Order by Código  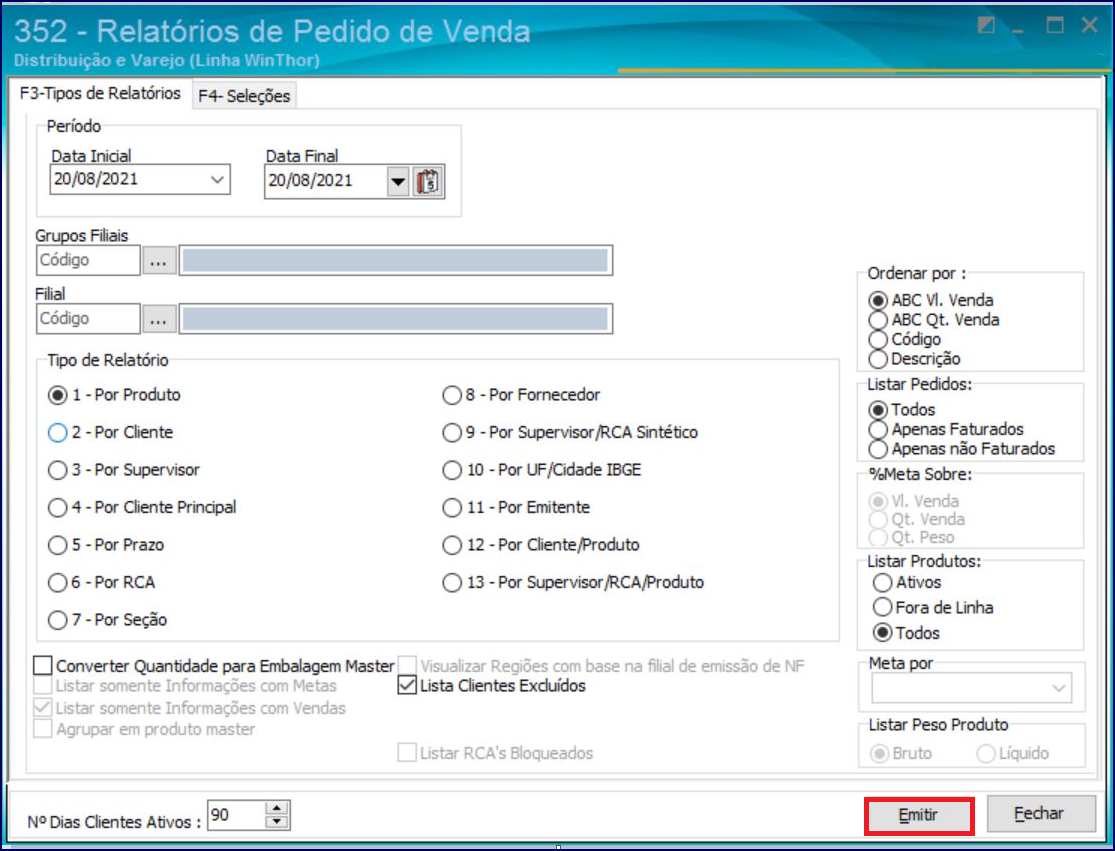click(x=905, y=339)
